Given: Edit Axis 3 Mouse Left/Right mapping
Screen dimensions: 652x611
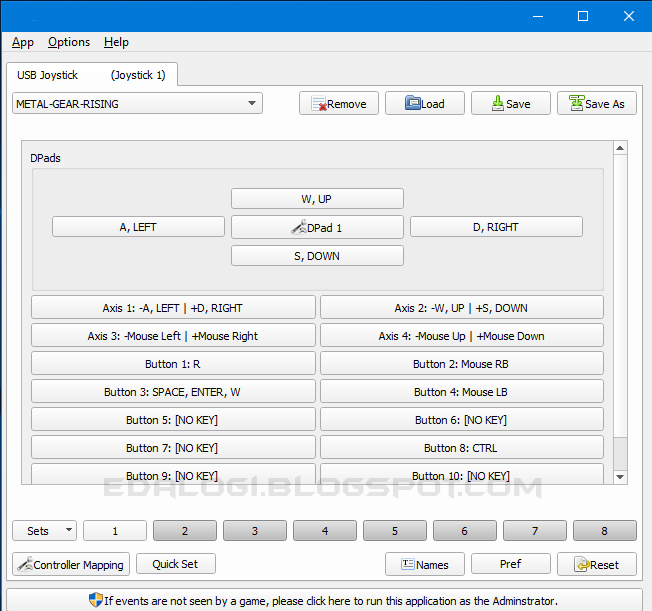Looking at the screenshot, I should 173,335.
